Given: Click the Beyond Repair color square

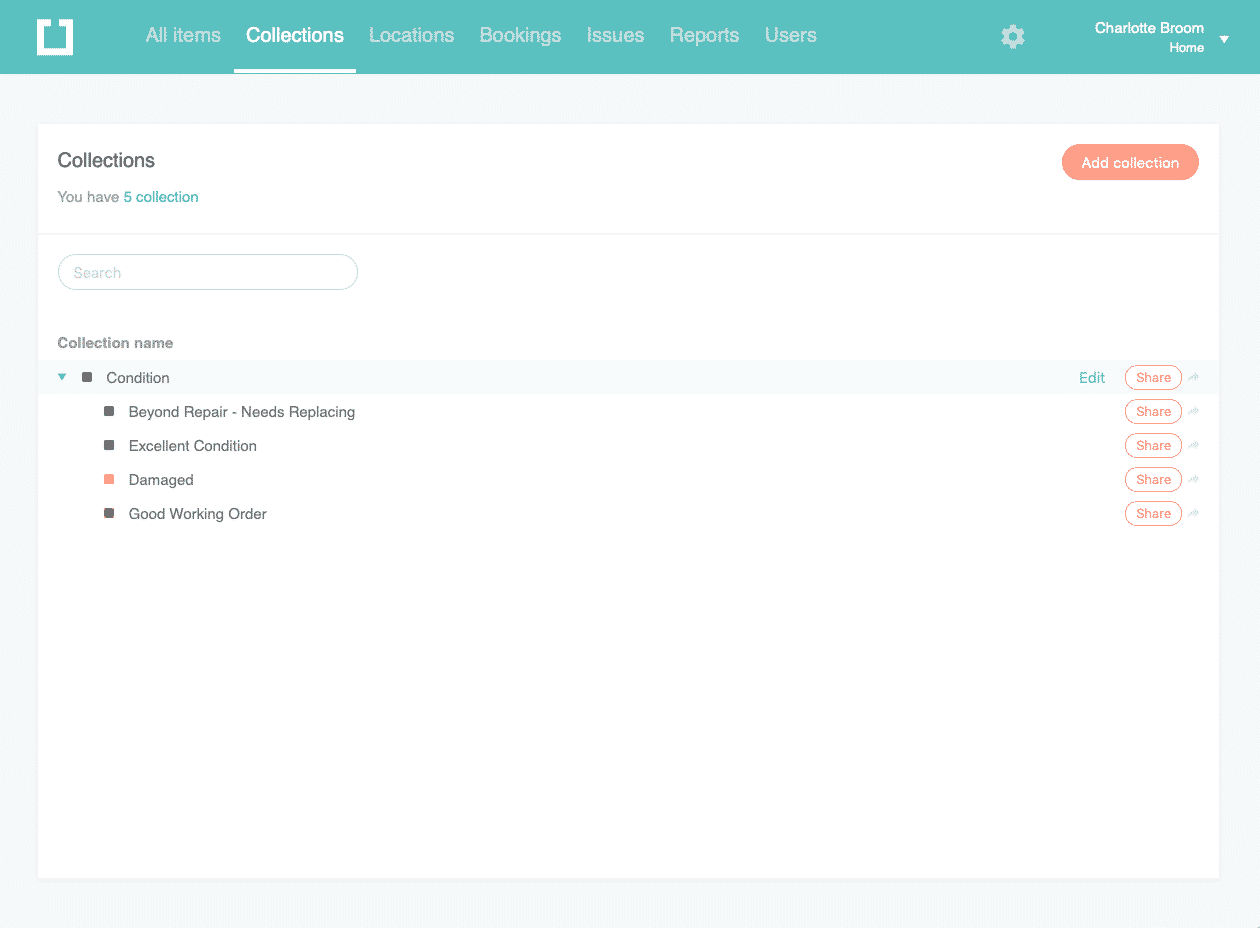Looking at the screenshot, I should point(109,411).
